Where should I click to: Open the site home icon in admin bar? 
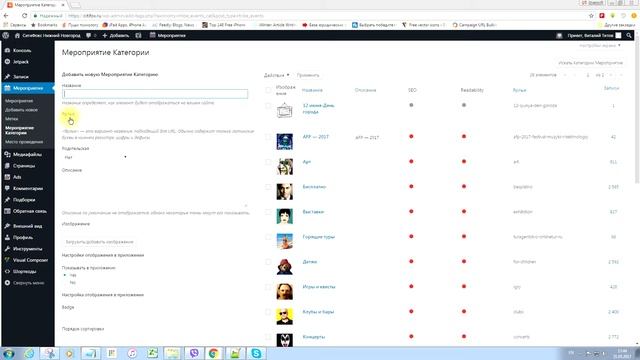tap(17, 36)
